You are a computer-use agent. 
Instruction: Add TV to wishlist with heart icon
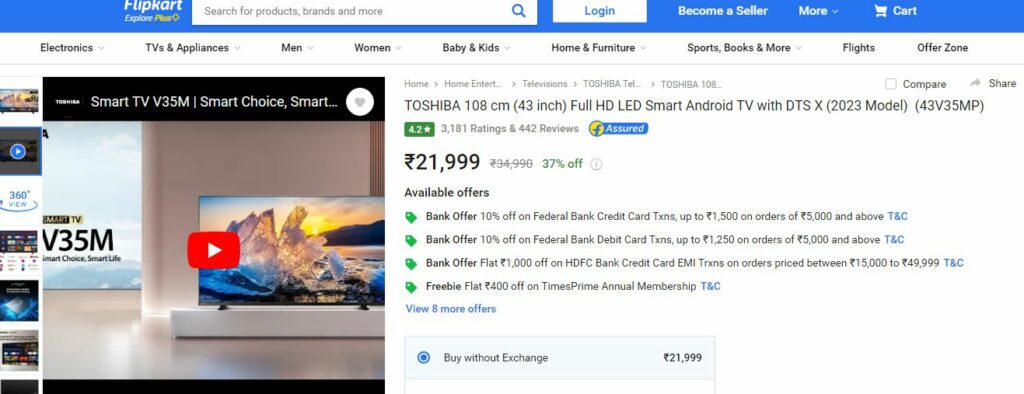360,102
